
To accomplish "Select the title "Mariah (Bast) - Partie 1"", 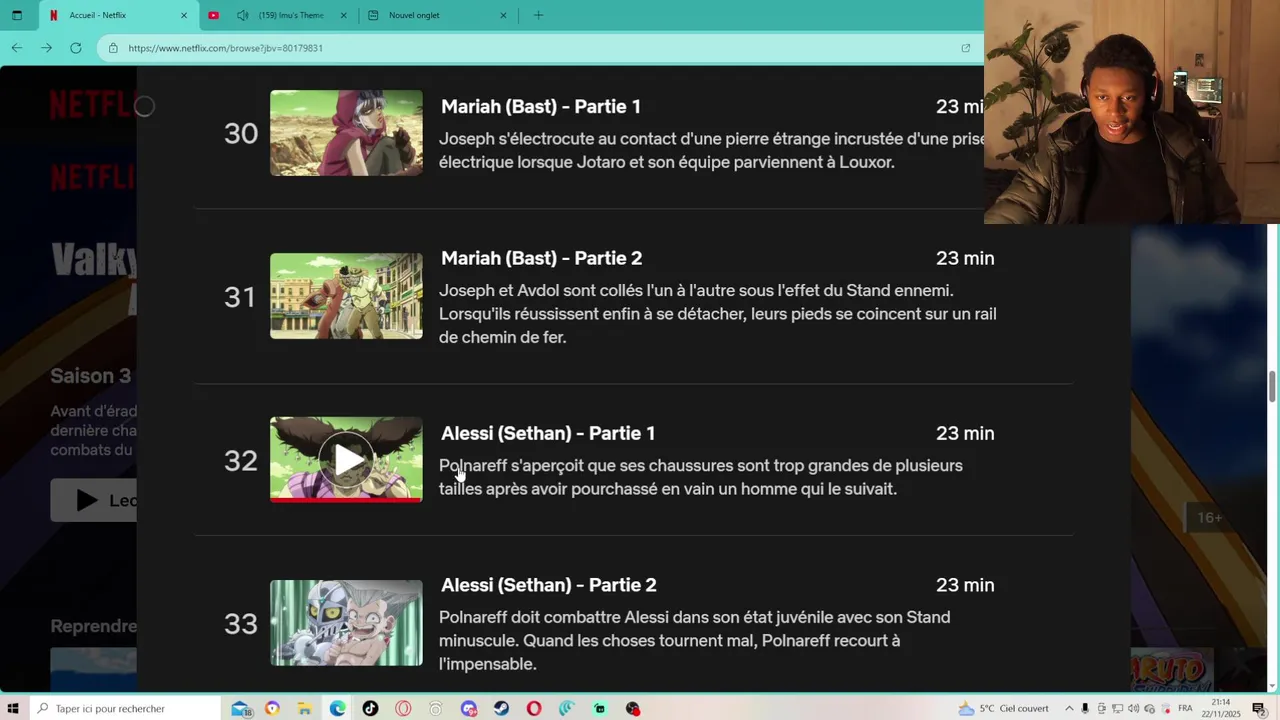I will tap(541, 107).
